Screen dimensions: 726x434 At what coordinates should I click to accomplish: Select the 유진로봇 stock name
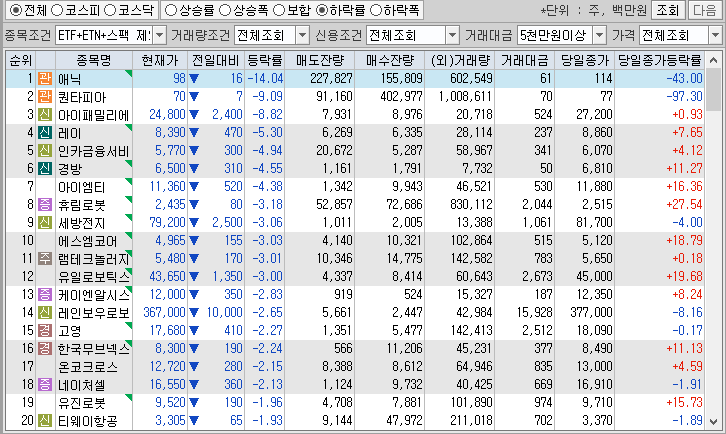[81, 403]
